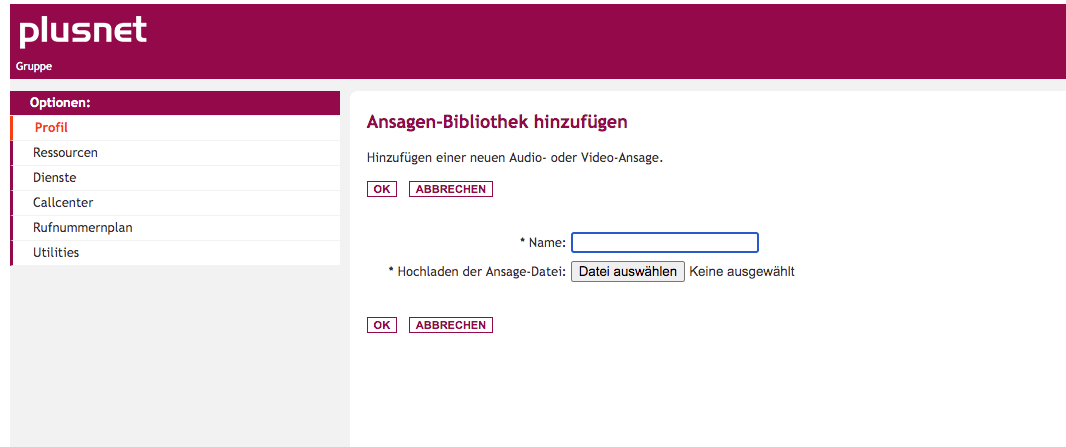Click the Optionen header in the sidebar
Screen dimensions: 1066x447
[x=61, y=103]
